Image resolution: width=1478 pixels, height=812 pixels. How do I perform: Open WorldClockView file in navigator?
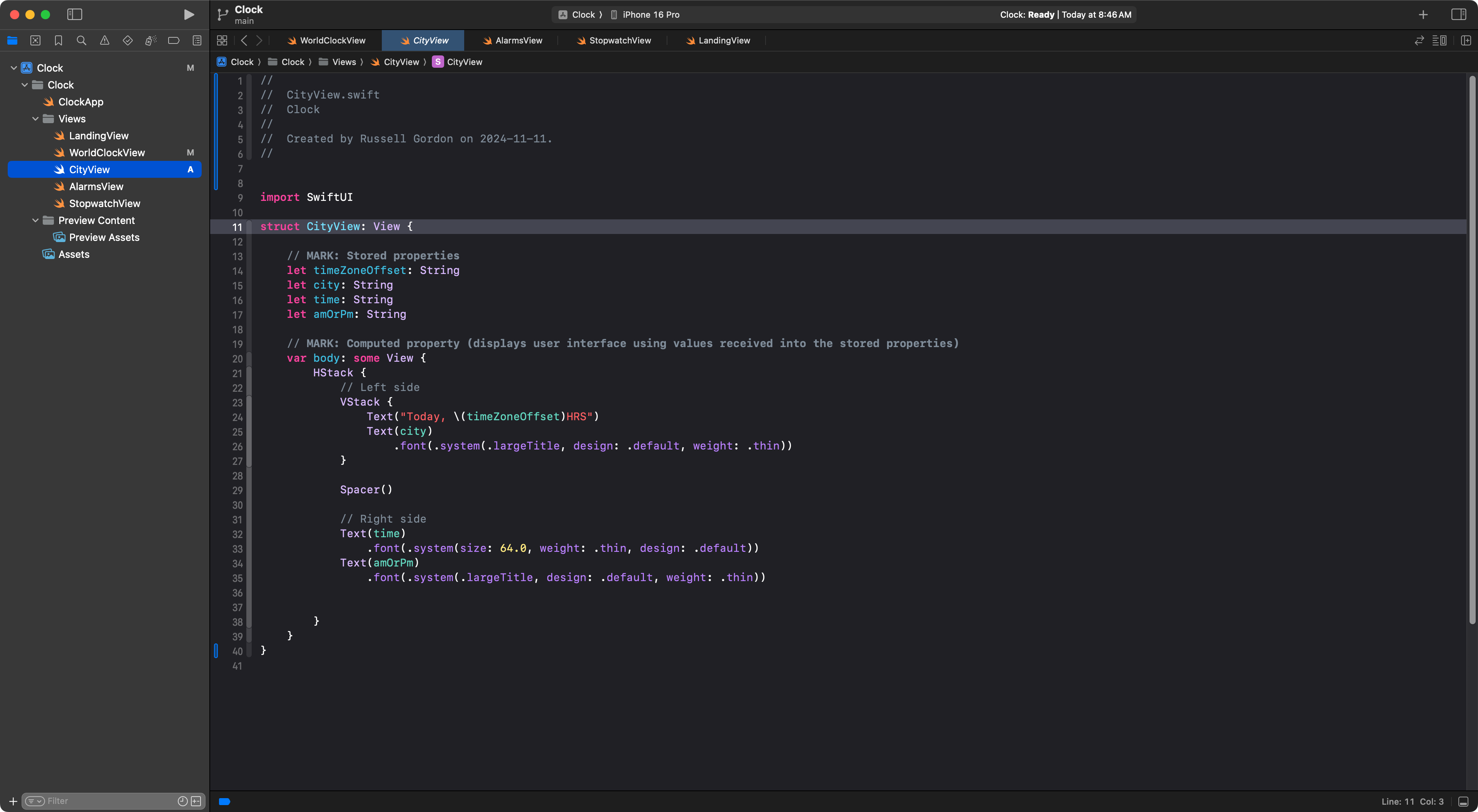107,153
